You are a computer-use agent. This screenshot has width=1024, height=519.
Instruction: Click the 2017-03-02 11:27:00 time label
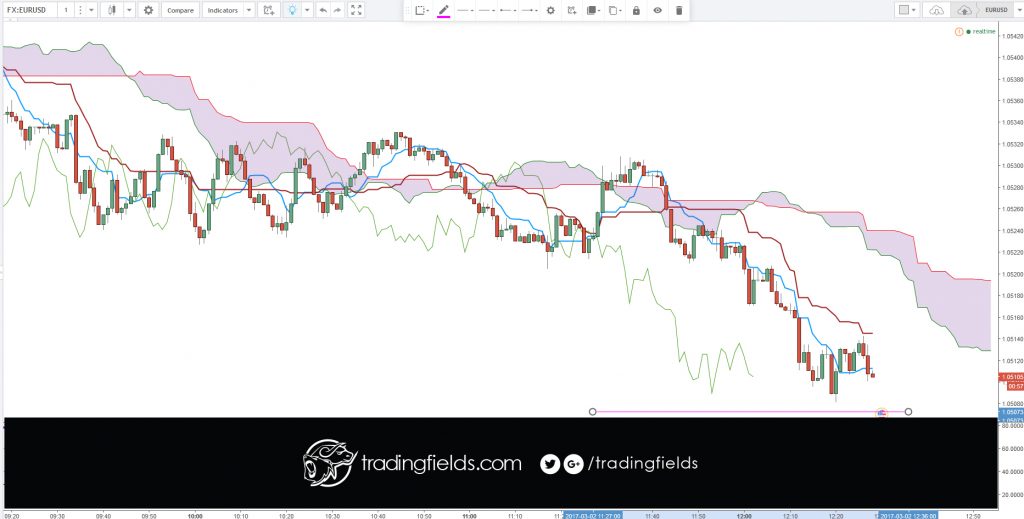tap(592, 514)
